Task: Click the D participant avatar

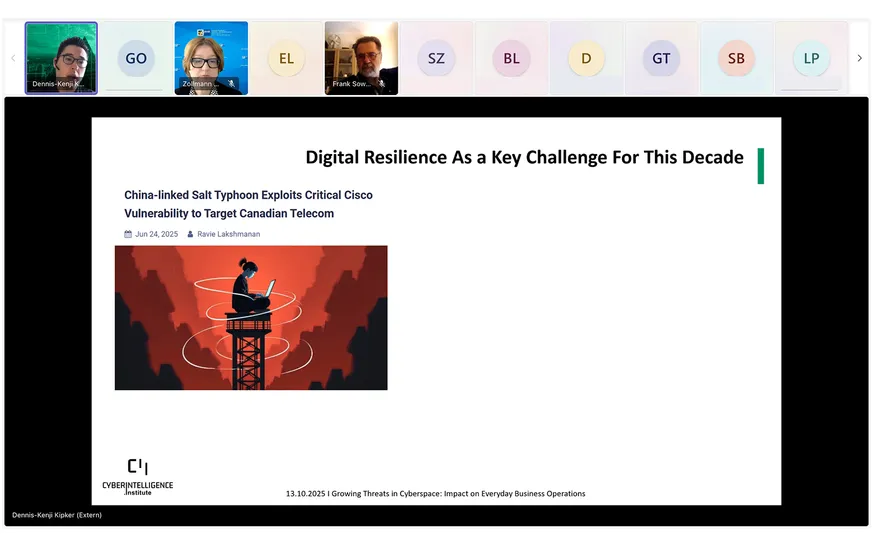Action: click(586, 58)
